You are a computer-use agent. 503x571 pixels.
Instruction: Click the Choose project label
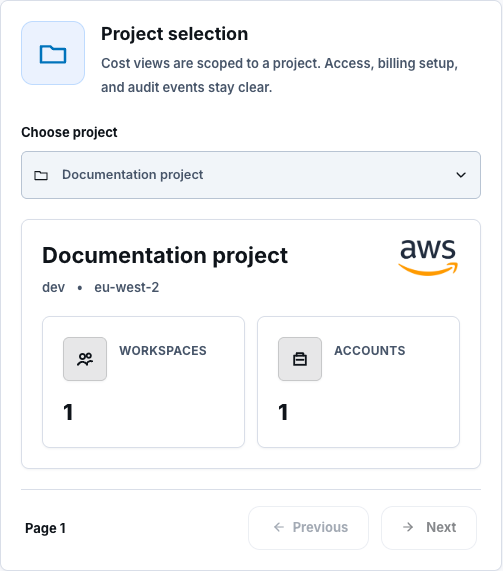(x=69, y=132)
